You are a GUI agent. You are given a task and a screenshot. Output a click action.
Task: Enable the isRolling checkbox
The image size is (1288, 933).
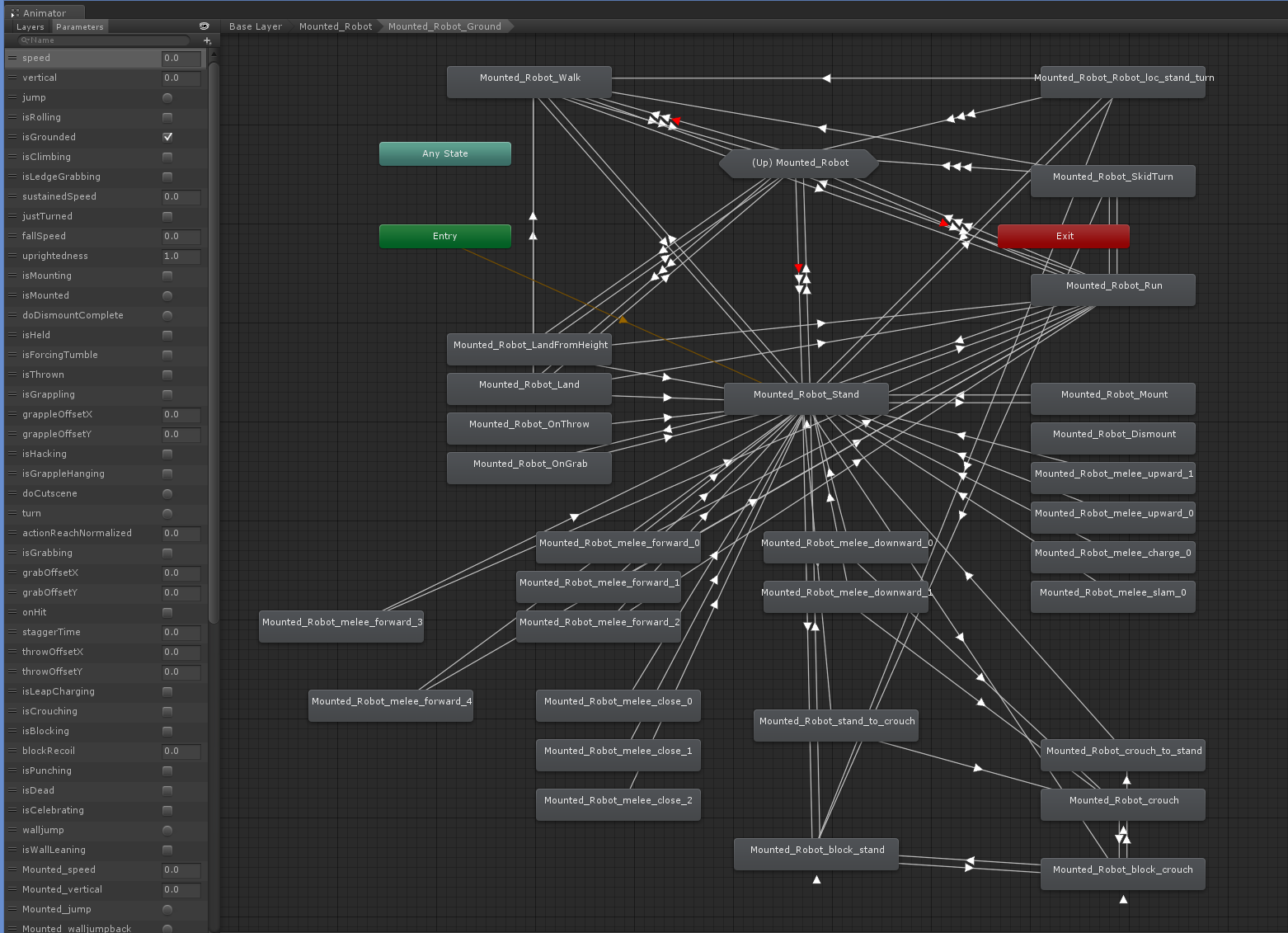point(167,117)
